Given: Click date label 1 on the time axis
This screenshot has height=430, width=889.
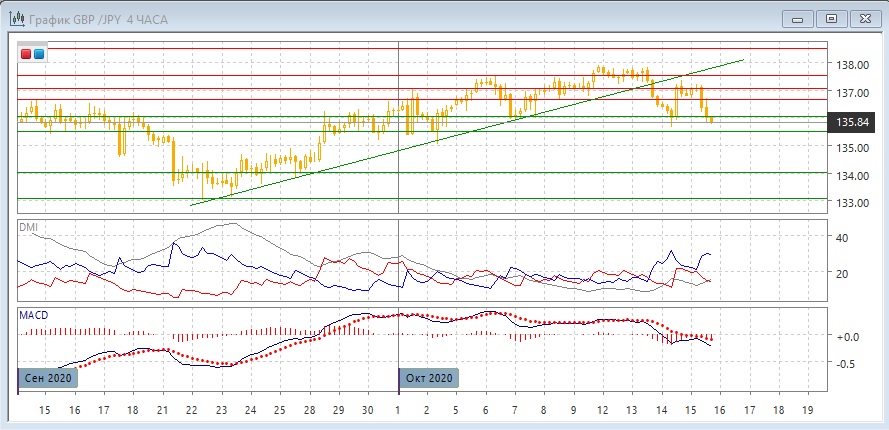Looking at the screenshot, I should point(398,410).
